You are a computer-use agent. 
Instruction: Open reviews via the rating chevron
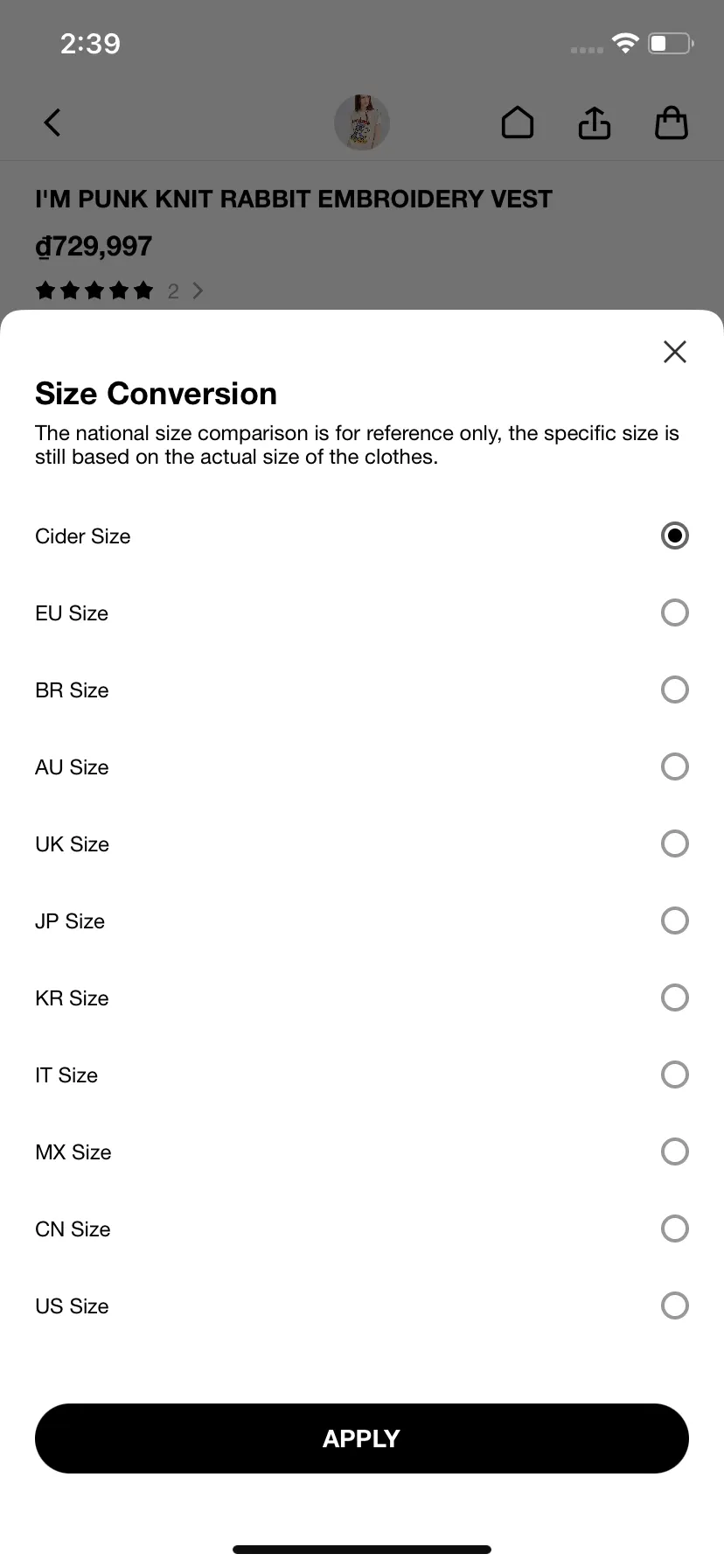(198, 290)
